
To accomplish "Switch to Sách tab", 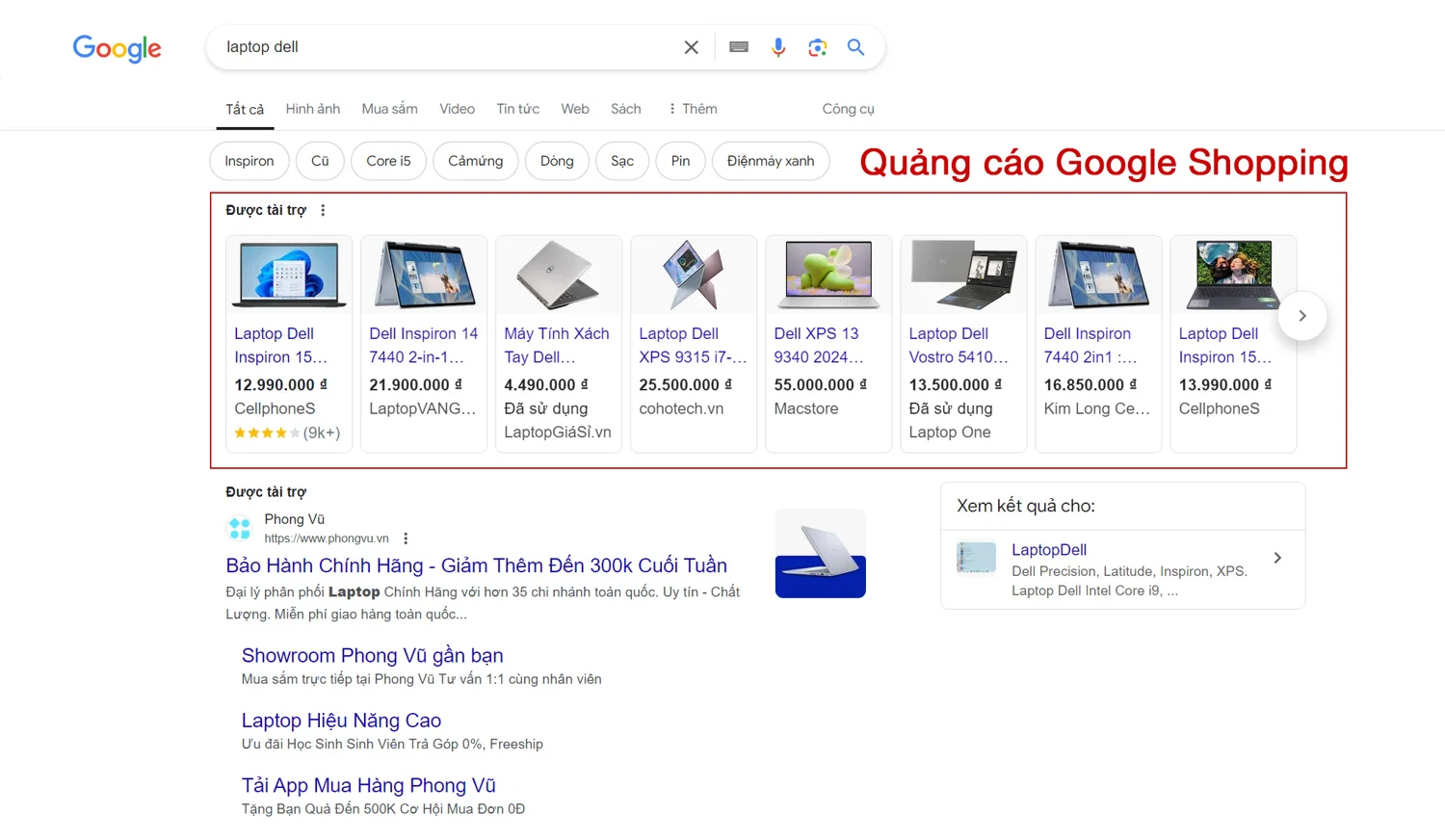I will [x=626, y=109].
